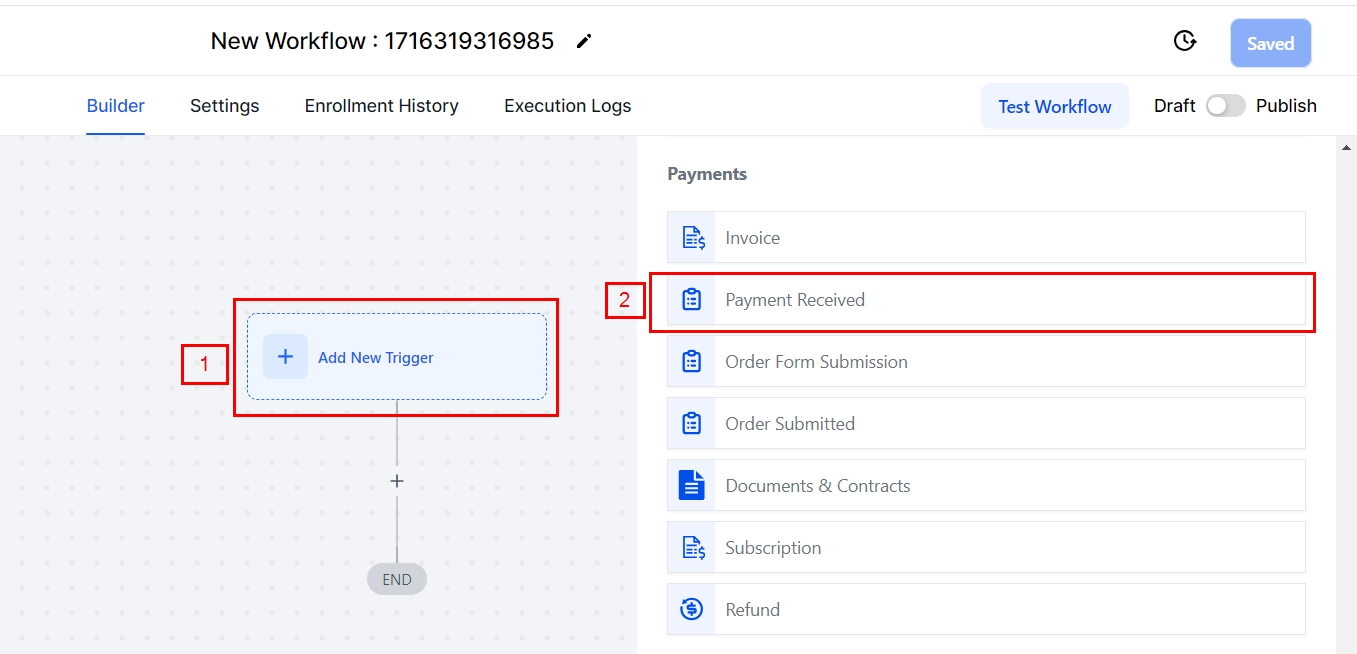Click the Subscription trigger icon

tap(692, 548)
